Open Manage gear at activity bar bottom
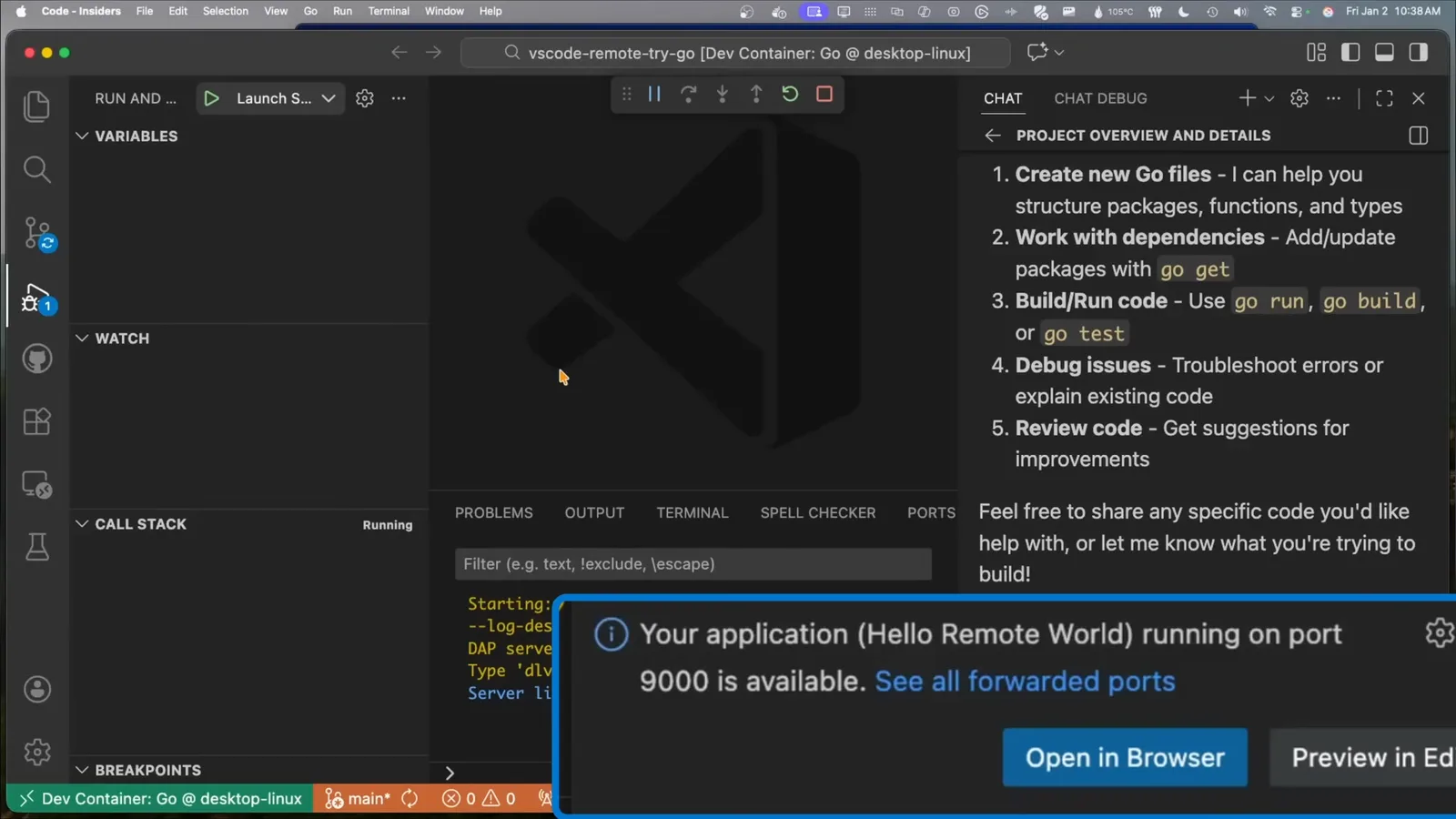This screenshot has height=819, width=1456. [x=36, y=752]
